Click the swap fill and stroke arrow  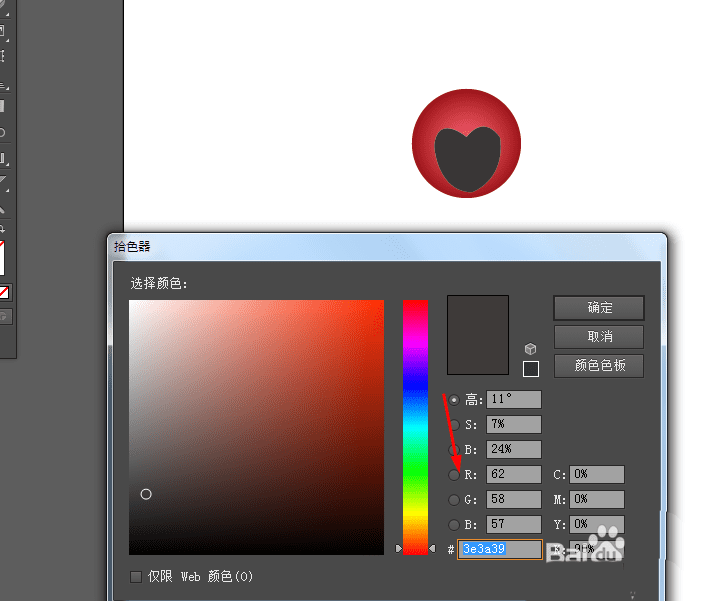[x=2, y=229]
